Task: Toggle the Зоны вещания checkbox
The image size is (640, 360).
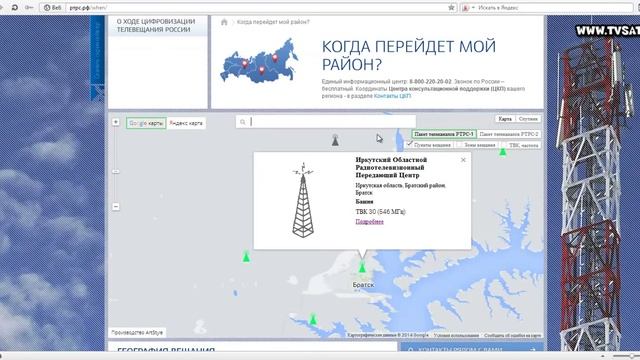Action: click(459, 144)
